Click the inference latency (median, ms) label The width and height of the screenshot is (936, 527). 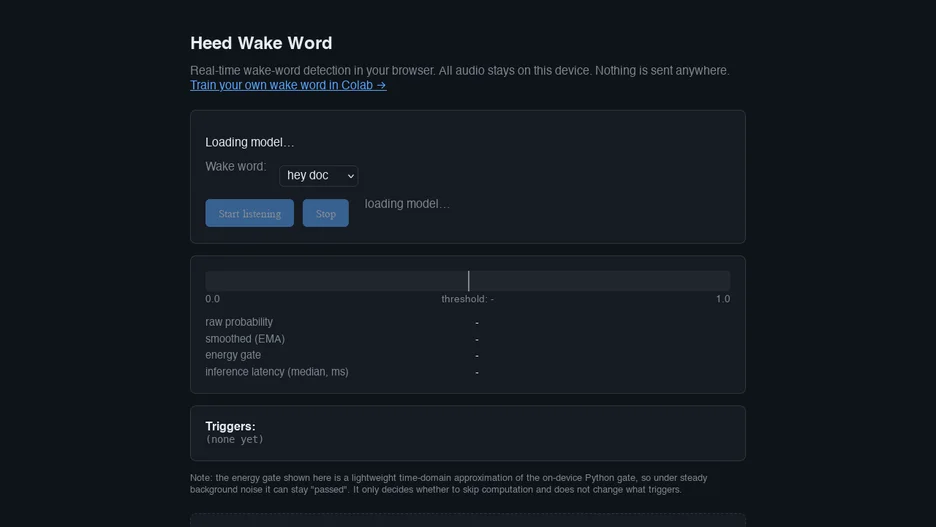point(276,371)
